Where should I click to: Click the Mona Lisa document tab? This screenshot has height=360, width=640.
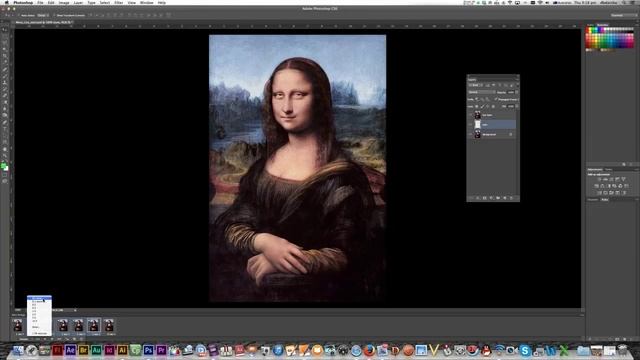[43, 22]
